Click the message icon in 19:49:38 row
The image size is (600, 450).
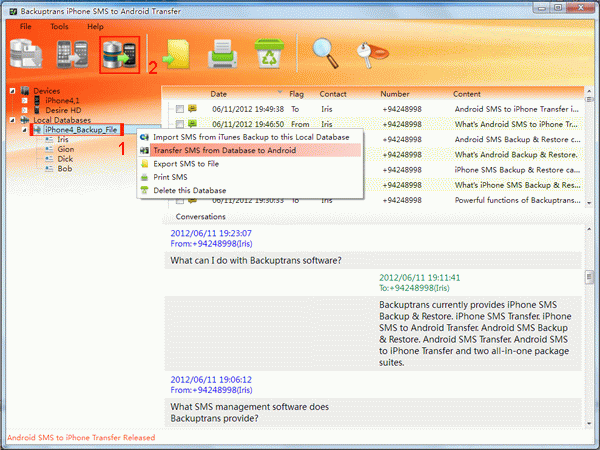pos(192,109)
